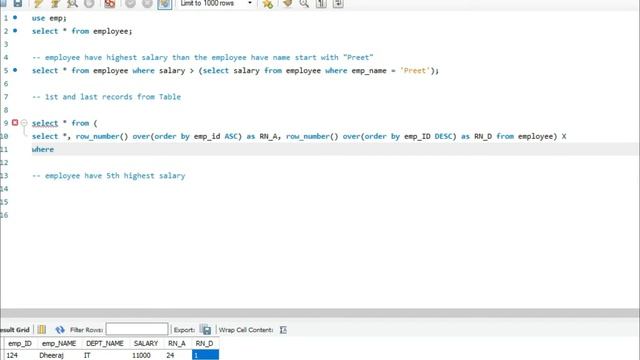Click the Result Grid label
Screen dimensions: 640x360
tap(15, 329)
